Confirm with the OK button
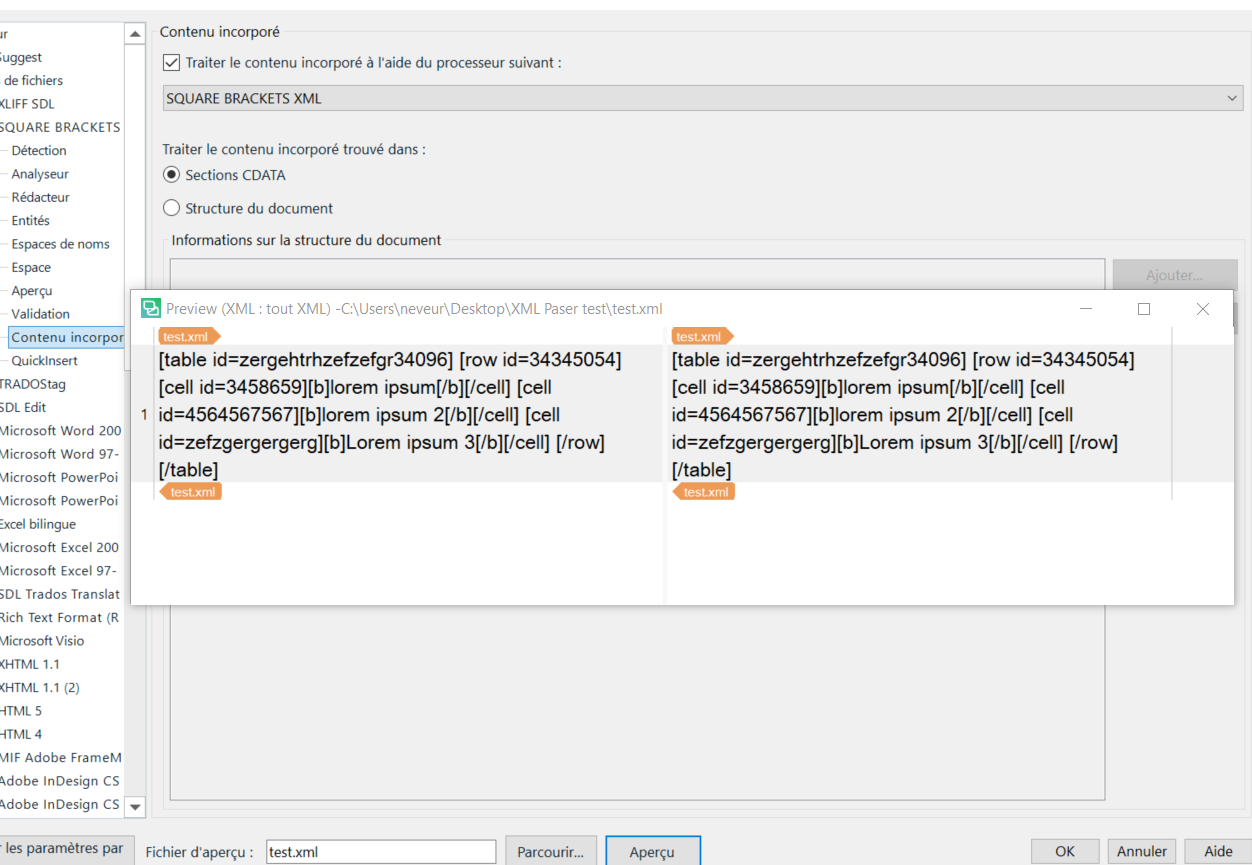Image resolution: width=1252 pixels, height=865 pixels. click(x=1065, y=852)
